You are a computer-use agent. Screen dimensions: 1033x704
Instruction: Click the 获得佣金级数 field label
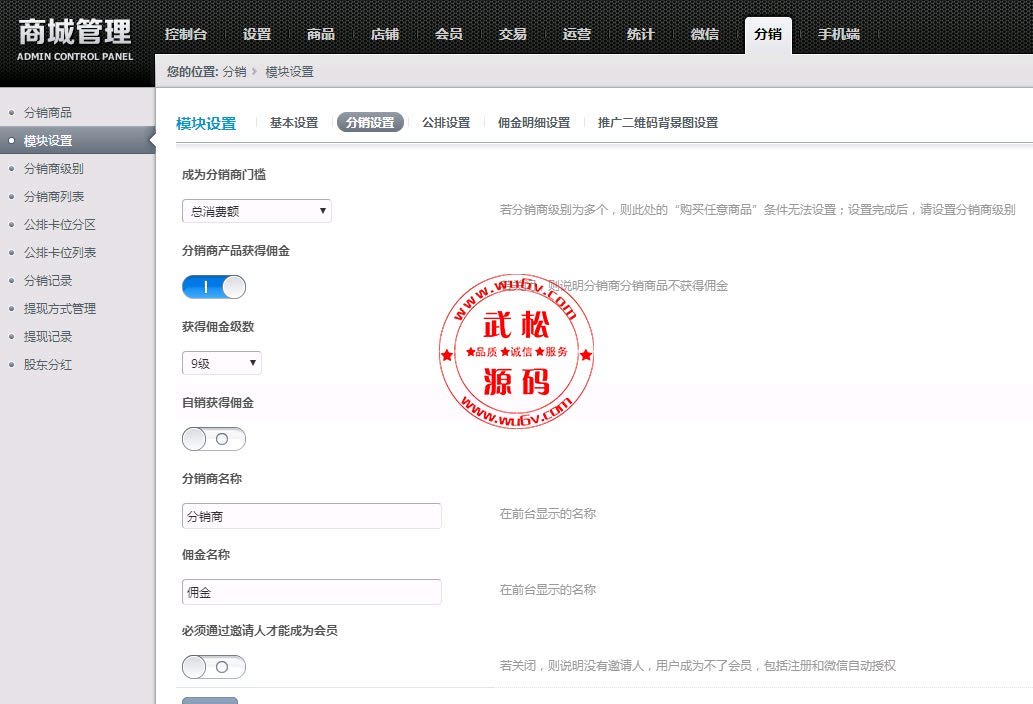(218, 327)
